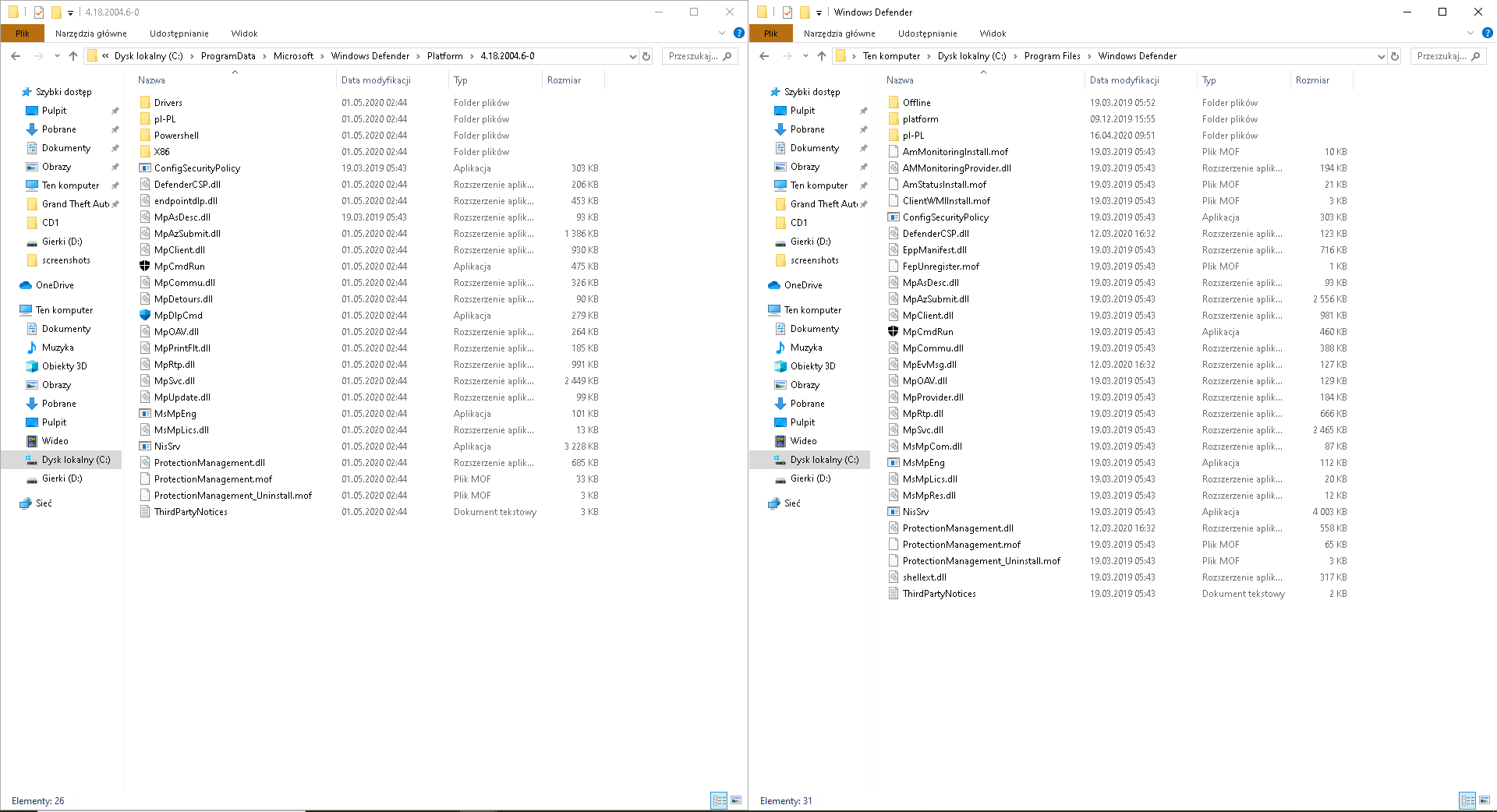1497x812 pixels.
Task: Open quick access toolbar dropdown in left title bar
Action: click(70, 12)
